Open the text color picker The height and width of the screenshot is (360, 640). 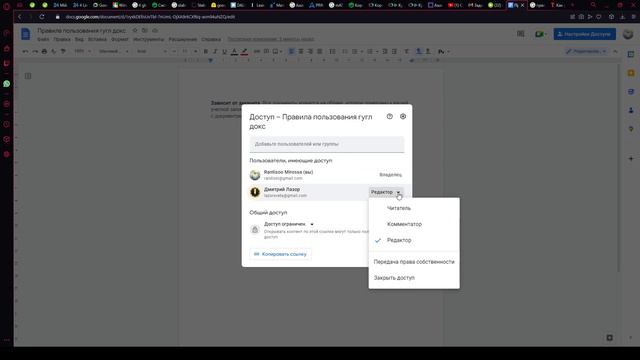(x=234, y=51)
